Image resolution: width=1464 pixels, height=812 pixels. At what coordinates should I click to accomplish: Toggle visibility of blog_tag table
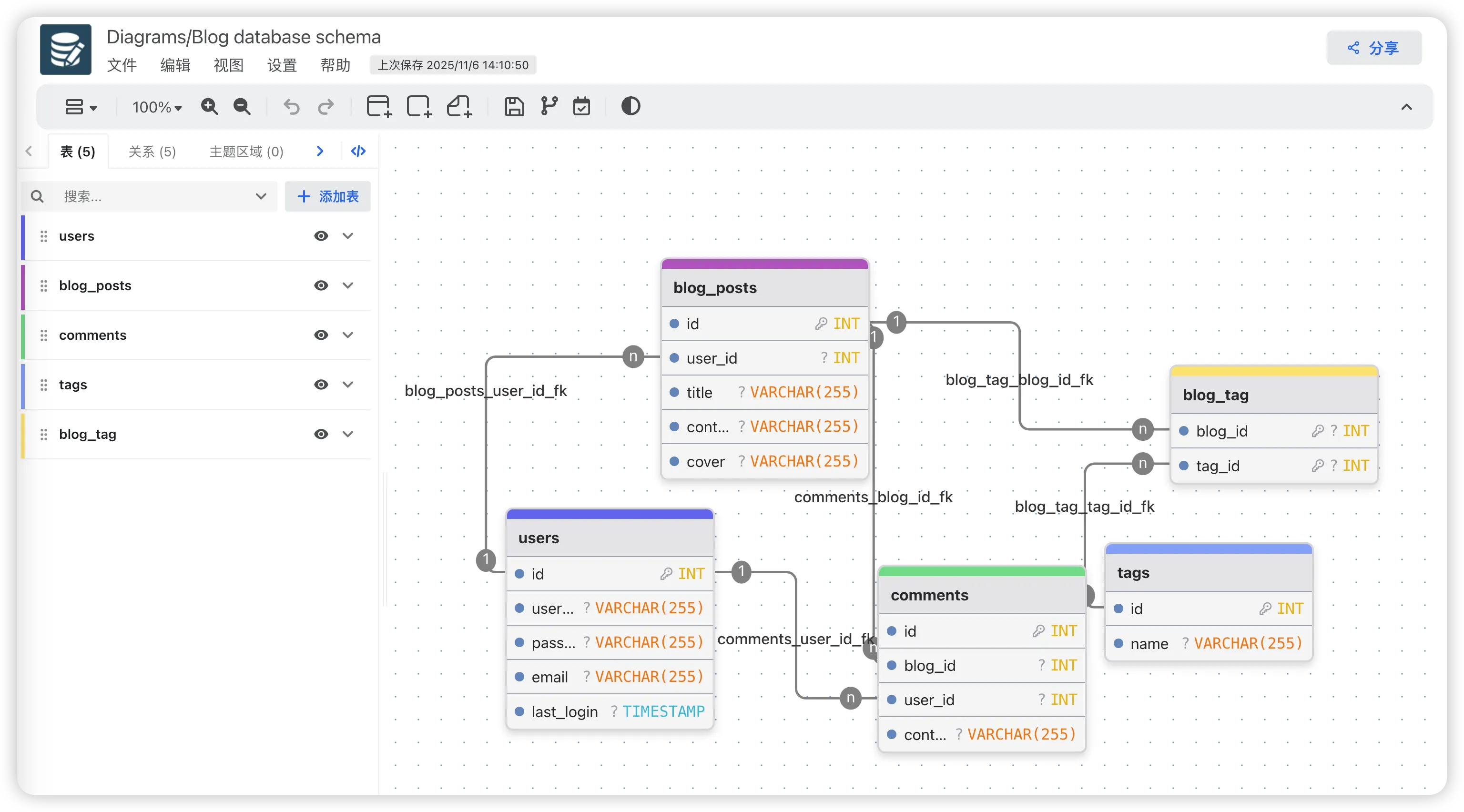click(321, 434)
